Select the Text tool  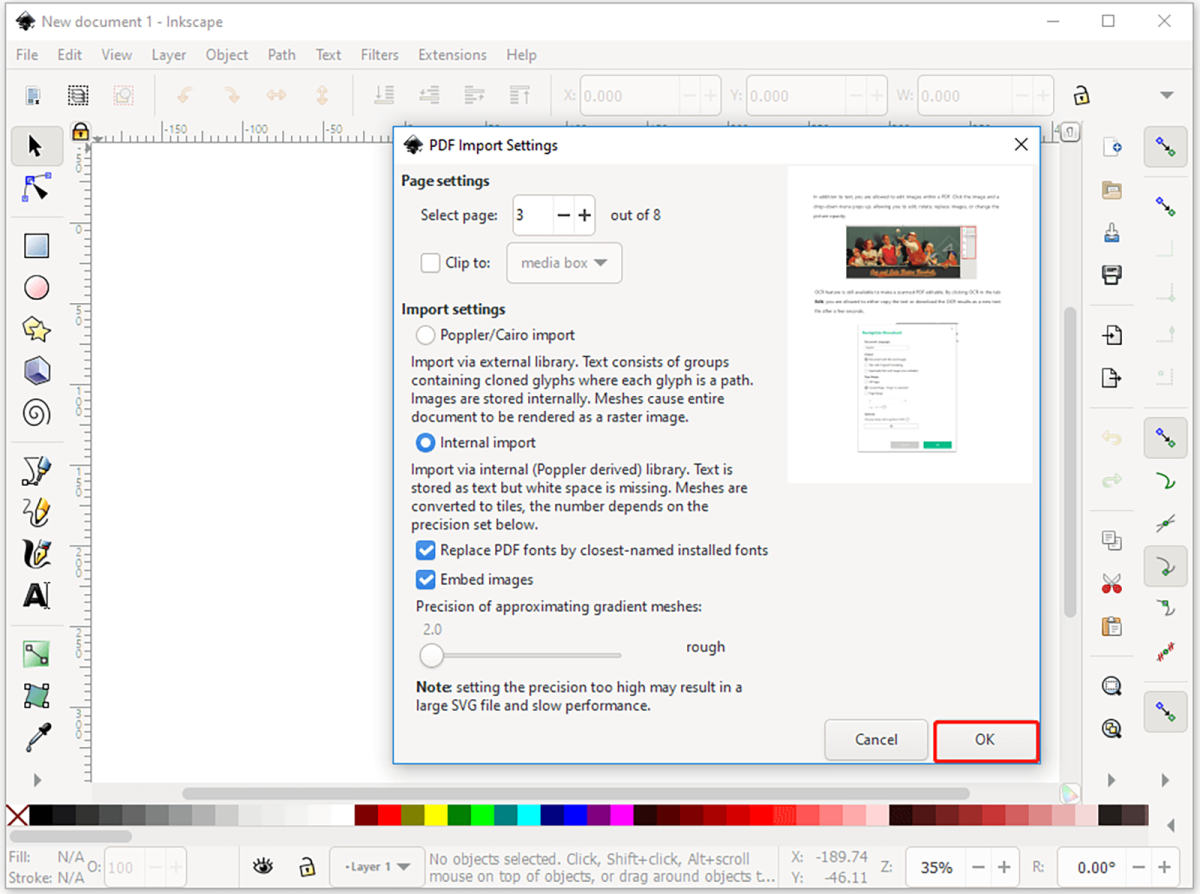[37, 595]
